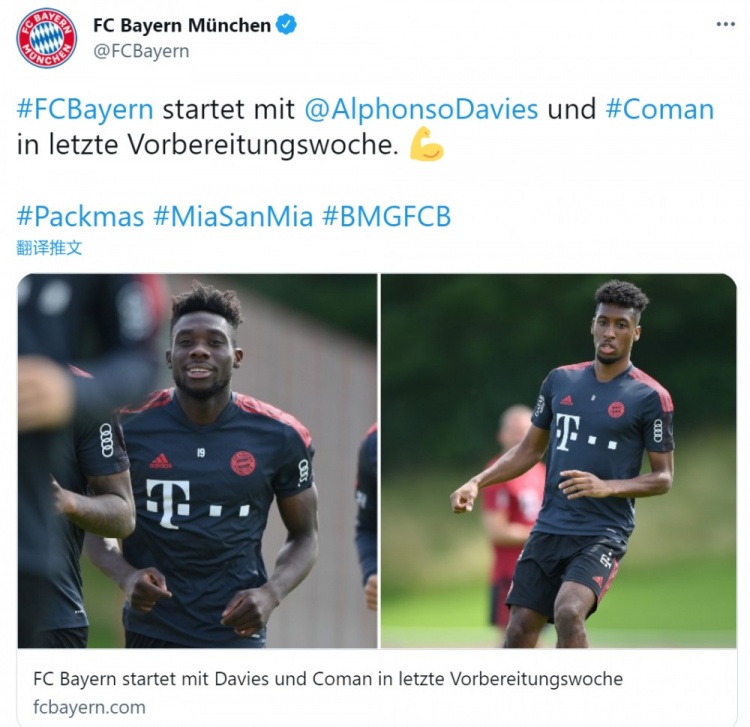Open the #Coman hashtag
This screenshot has height=727, width=750.
tap(660, 110)
